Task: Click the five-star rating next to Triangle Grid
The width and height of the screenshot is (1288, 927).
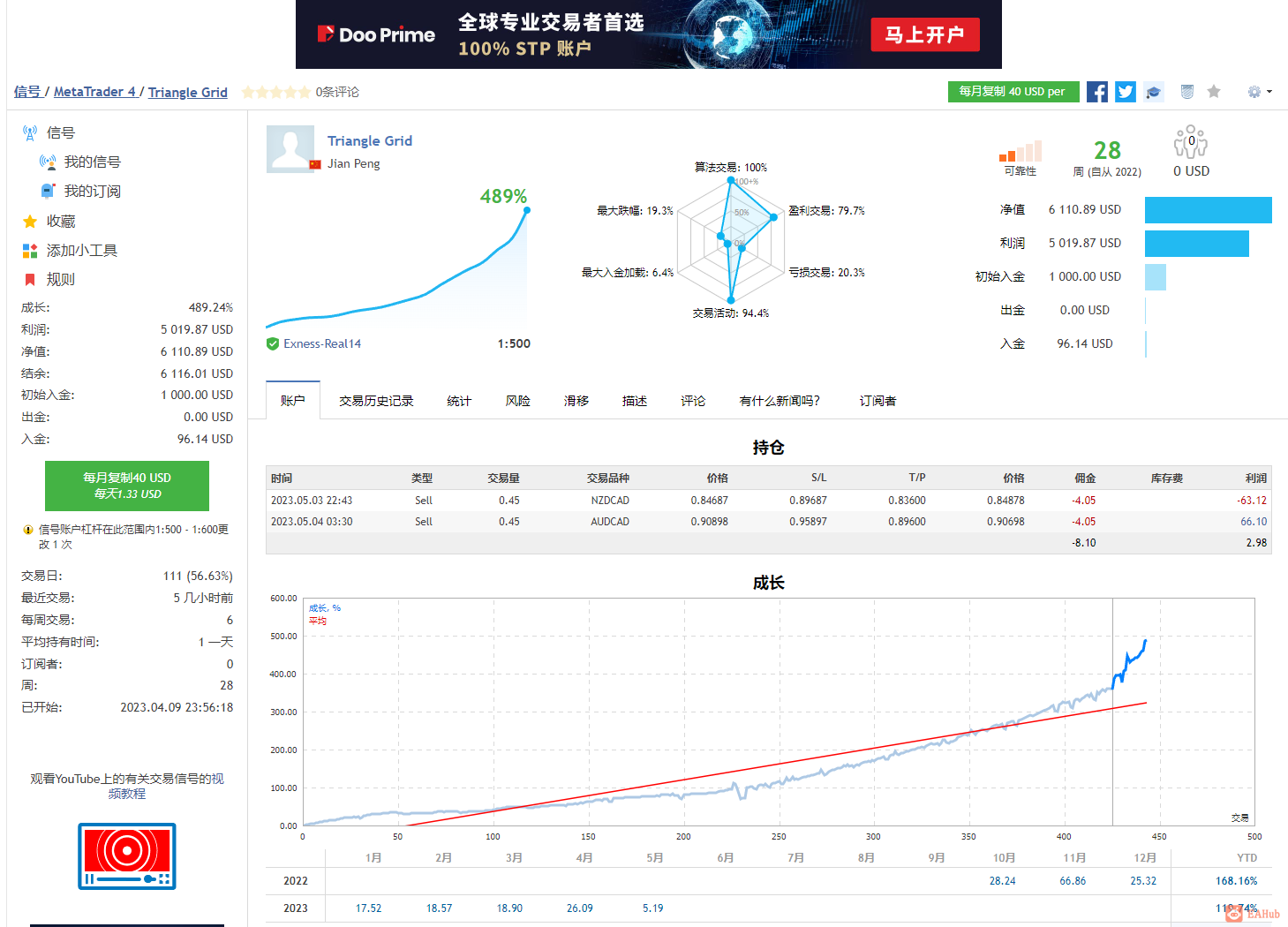Action: click(x=275, y=92)
